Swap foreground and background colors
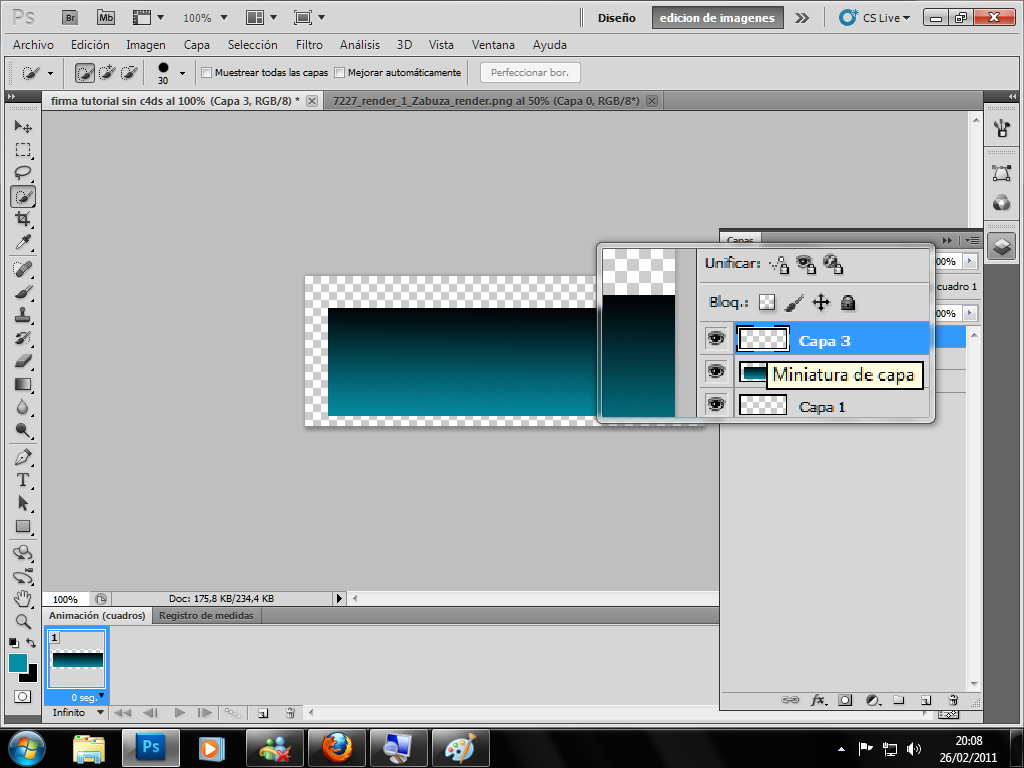 31,643
